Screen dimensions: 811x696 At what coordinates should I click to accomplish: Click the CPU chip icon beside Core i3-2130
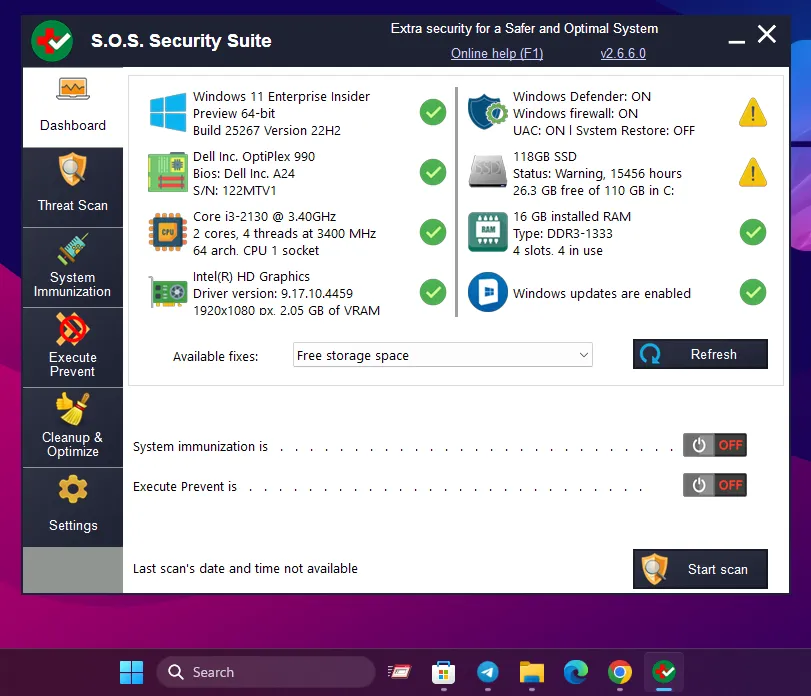(x=168, y=232)
